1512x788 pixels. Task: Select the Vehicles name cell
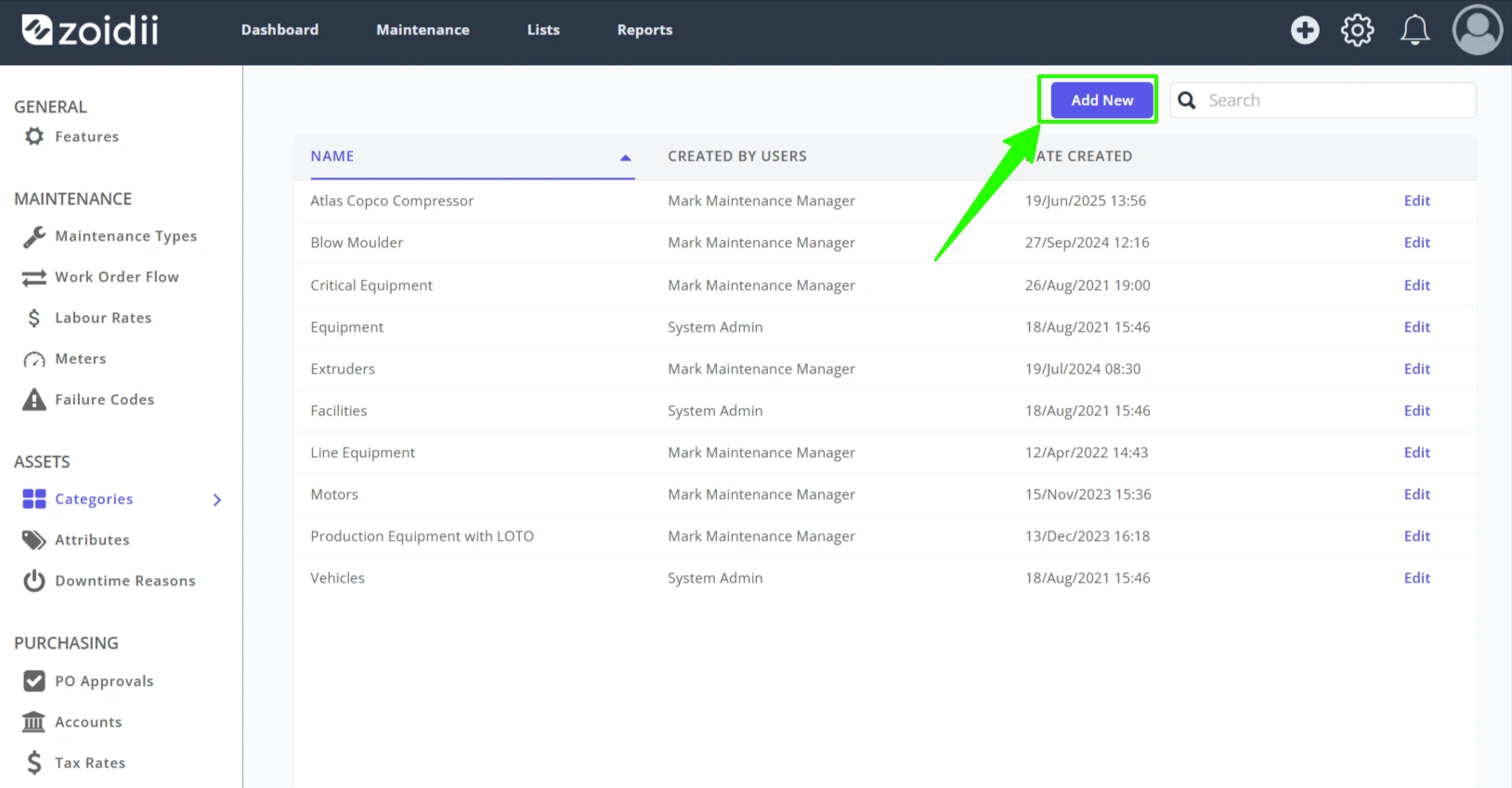point(337,578)
